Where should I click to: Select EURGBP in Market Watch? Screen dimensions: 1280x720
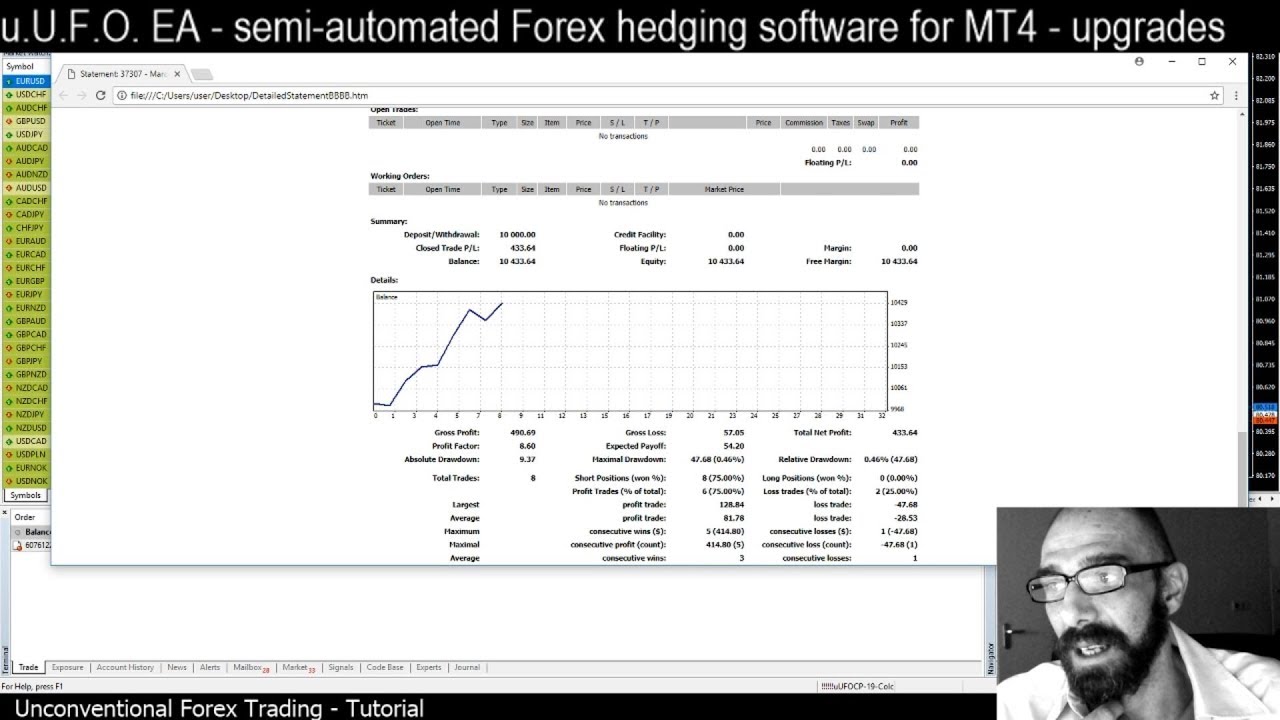(26, 281)
